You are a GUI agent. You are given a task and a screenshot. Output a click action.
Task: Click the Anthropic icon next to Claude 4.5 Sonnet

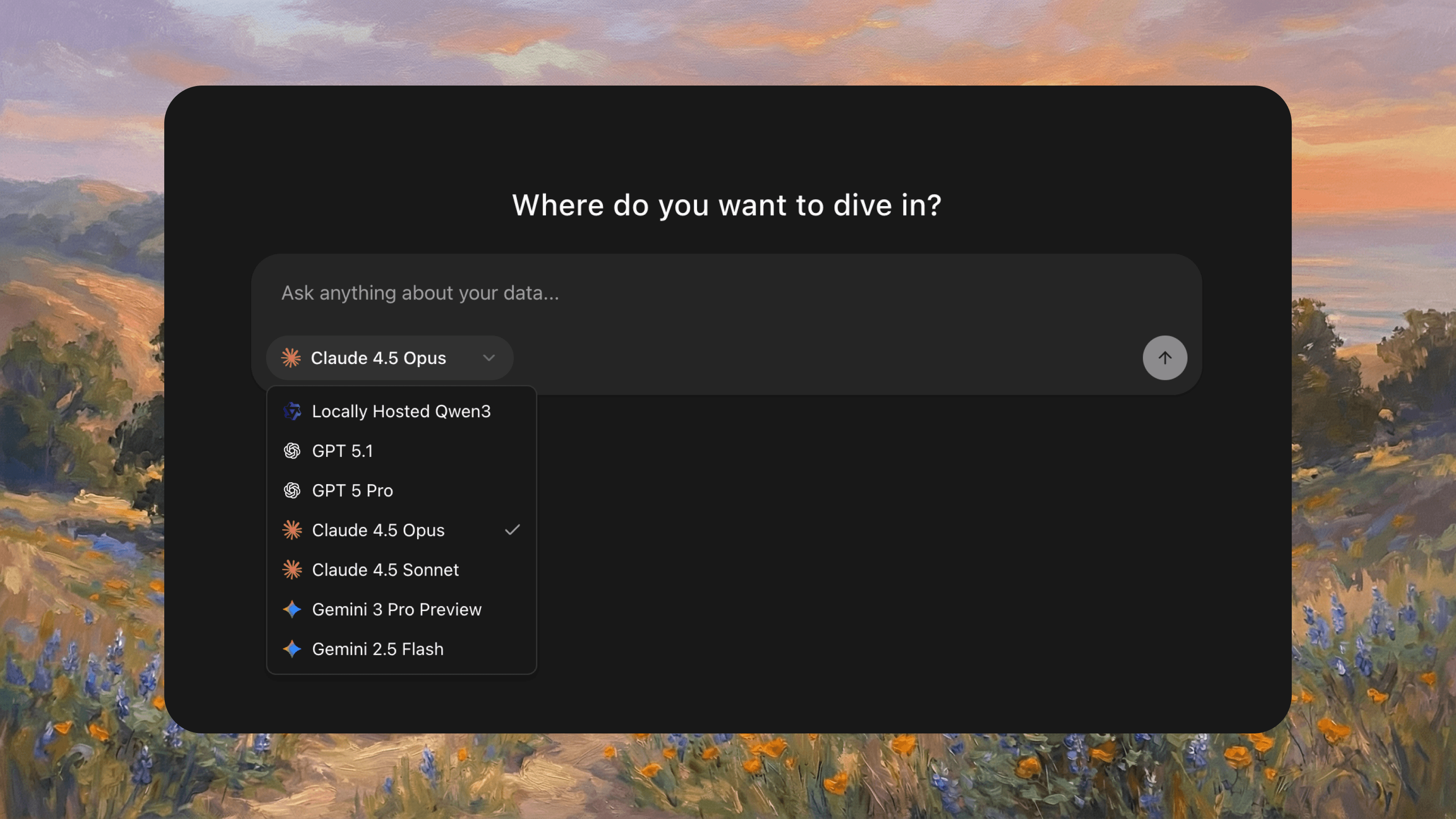[292, 570]
